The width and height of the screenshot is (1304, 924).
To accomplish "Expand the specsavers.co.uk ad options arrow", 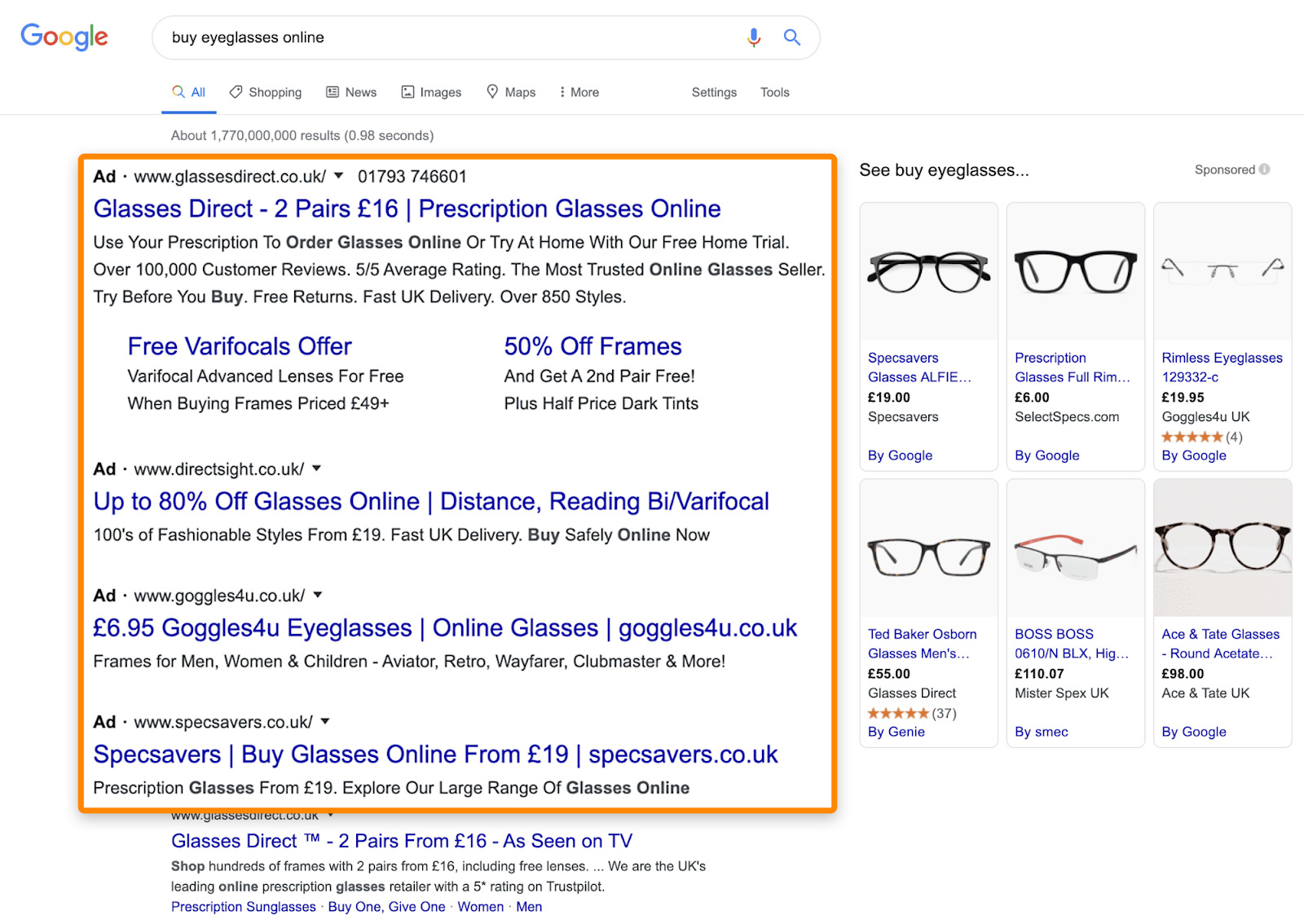I will click(324, 721).
